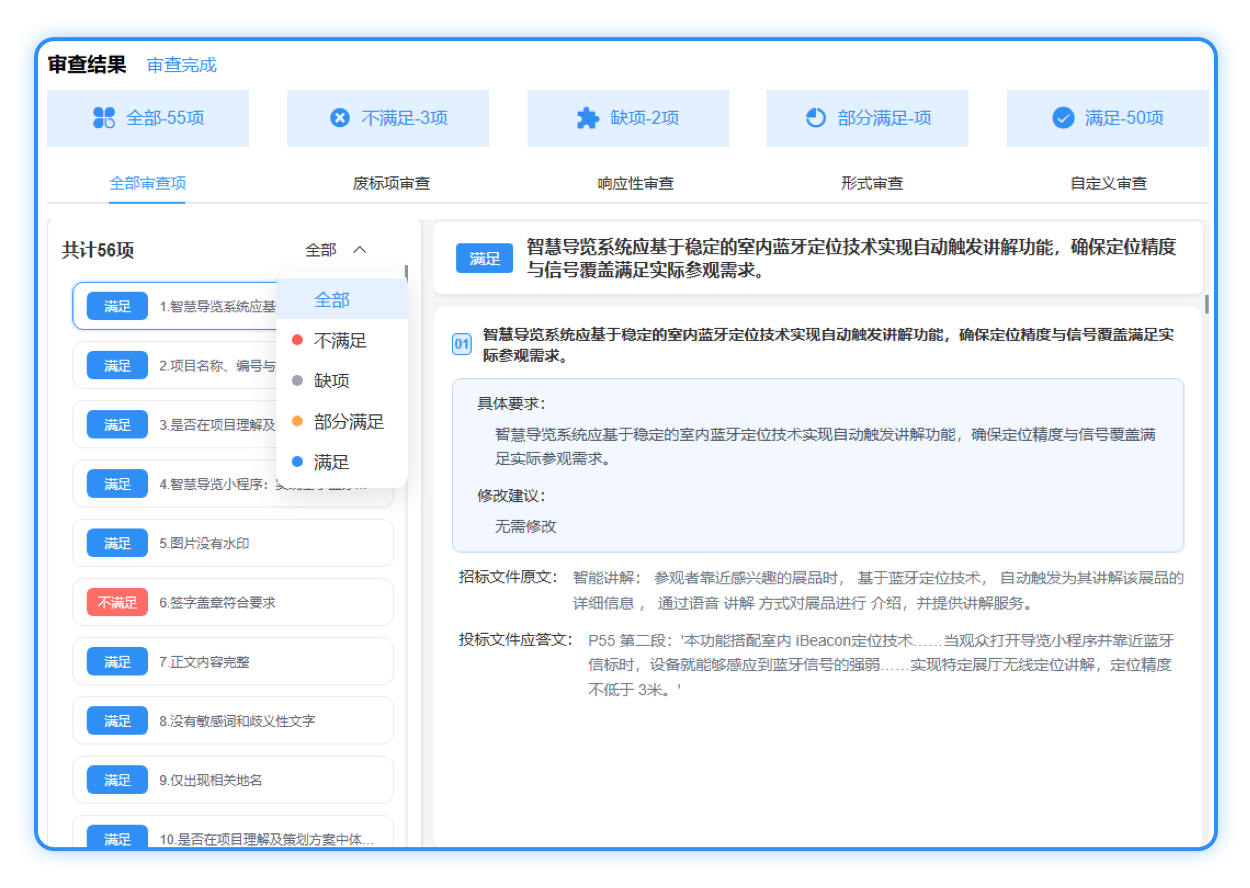Click the X circle icon for 不满足-3项
The height and width of the screenshot is (888, 1250).
(340, 118)
